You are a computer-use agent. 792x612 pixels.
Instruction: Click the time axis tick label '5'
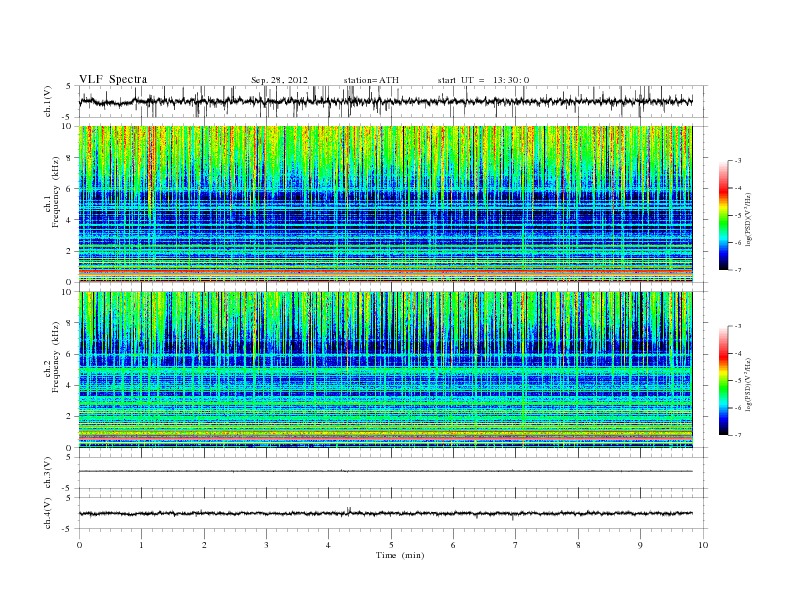[391, 545]
